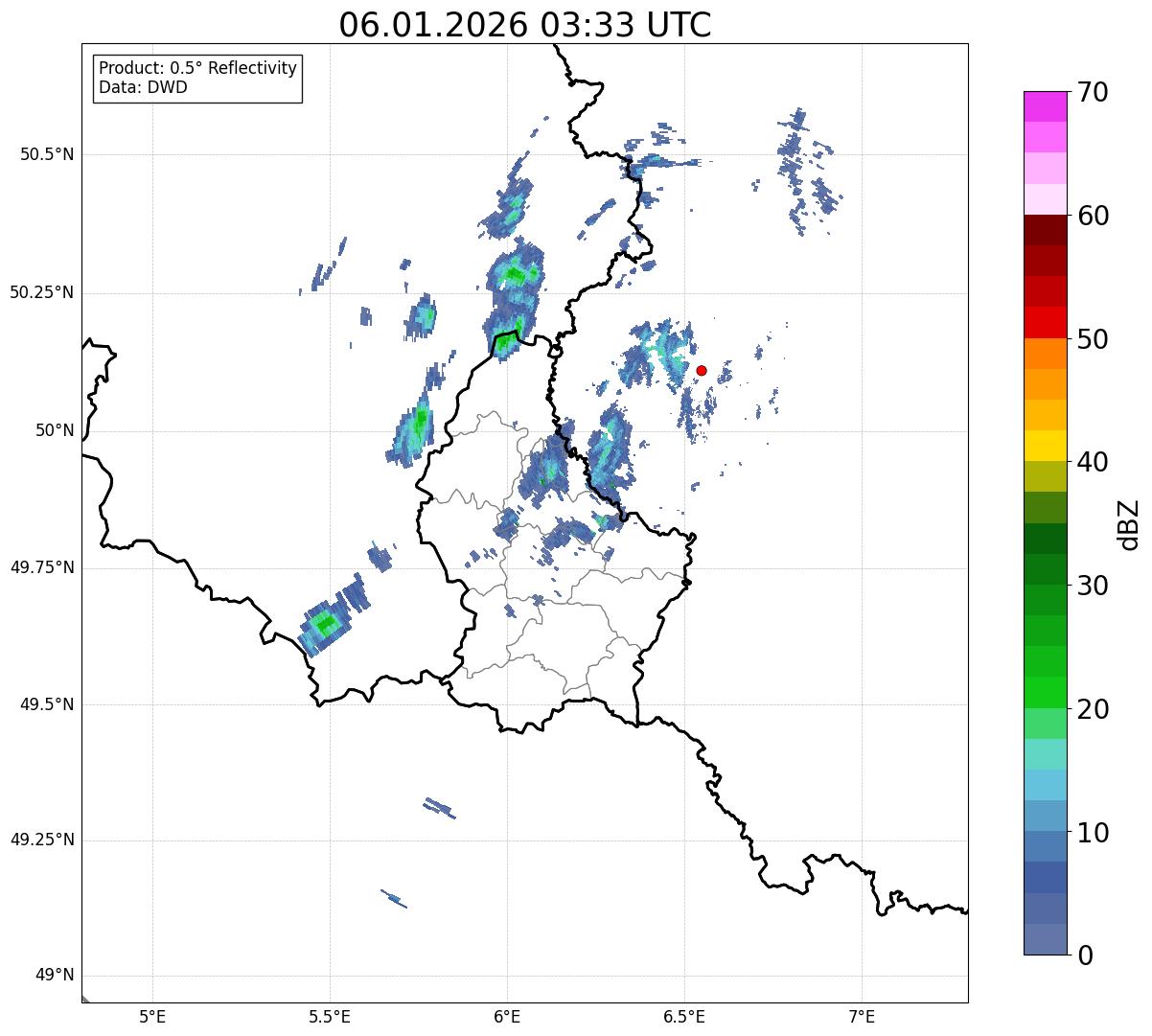Click the latitude label 49.75°N
The height and width of the screenshot is (1036, 1152).
(x=41, y=567)
